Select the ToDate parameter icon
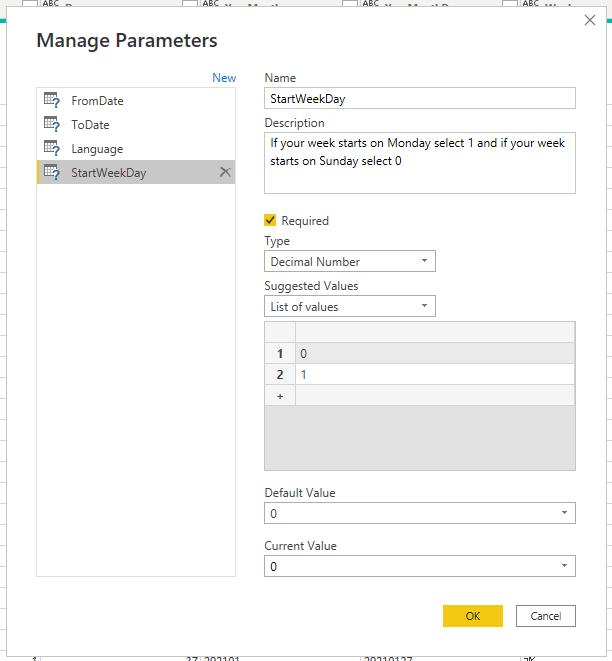 [x=52, y=124]
